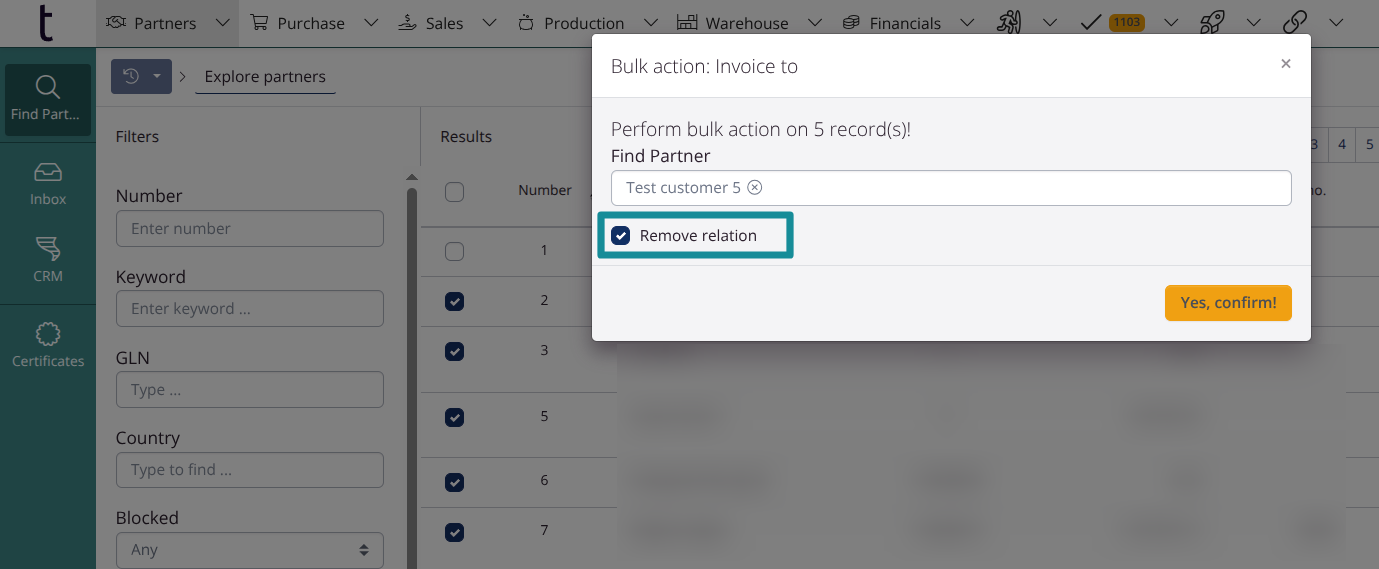Open the Certificates sidebar item

(48, 346)
